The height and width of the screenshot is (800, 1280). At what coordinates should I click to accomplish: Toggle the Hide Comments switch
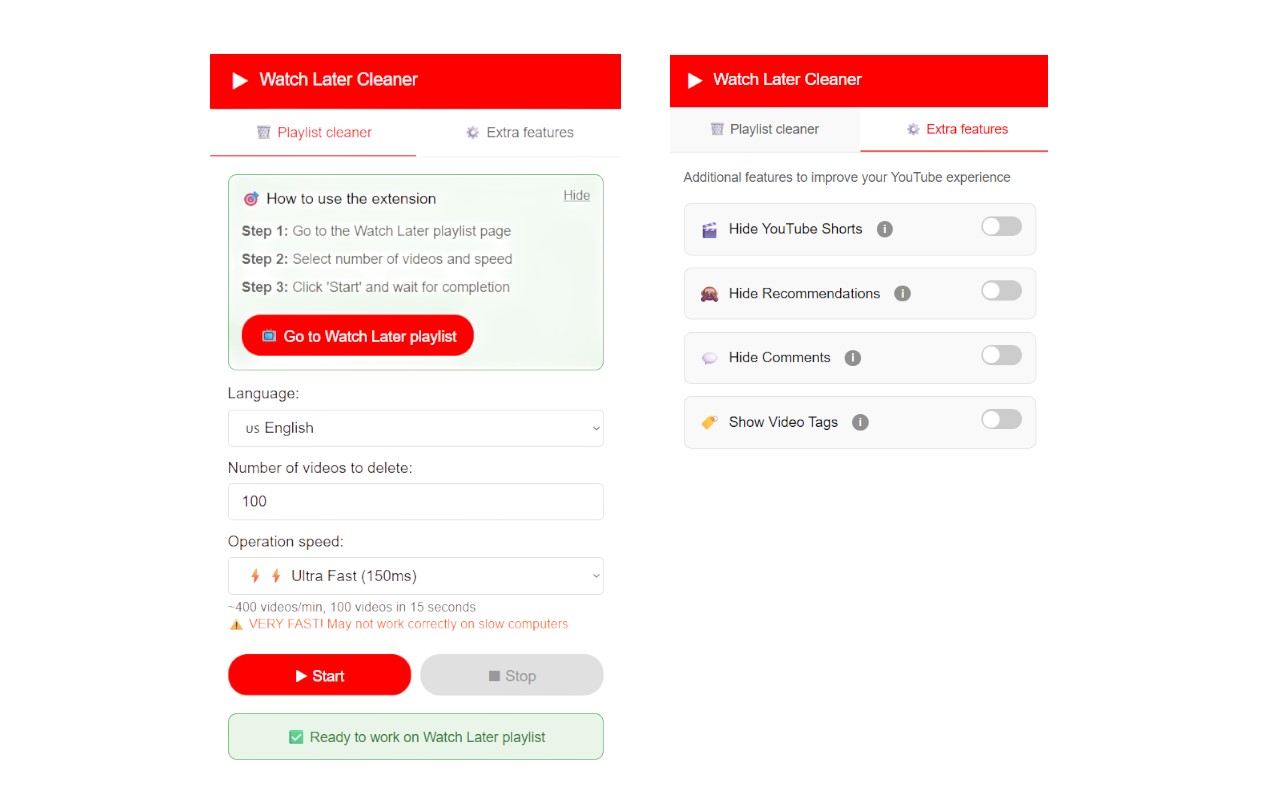click(1001, 355)
